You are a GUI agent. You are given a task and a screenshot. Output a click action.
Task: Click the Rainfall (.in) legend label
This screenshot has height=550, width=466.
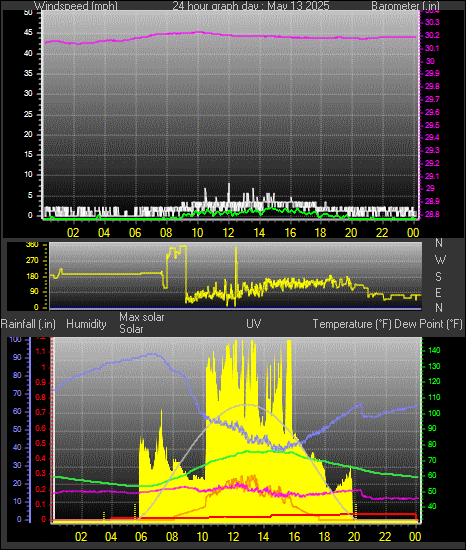tap(28, 324)
